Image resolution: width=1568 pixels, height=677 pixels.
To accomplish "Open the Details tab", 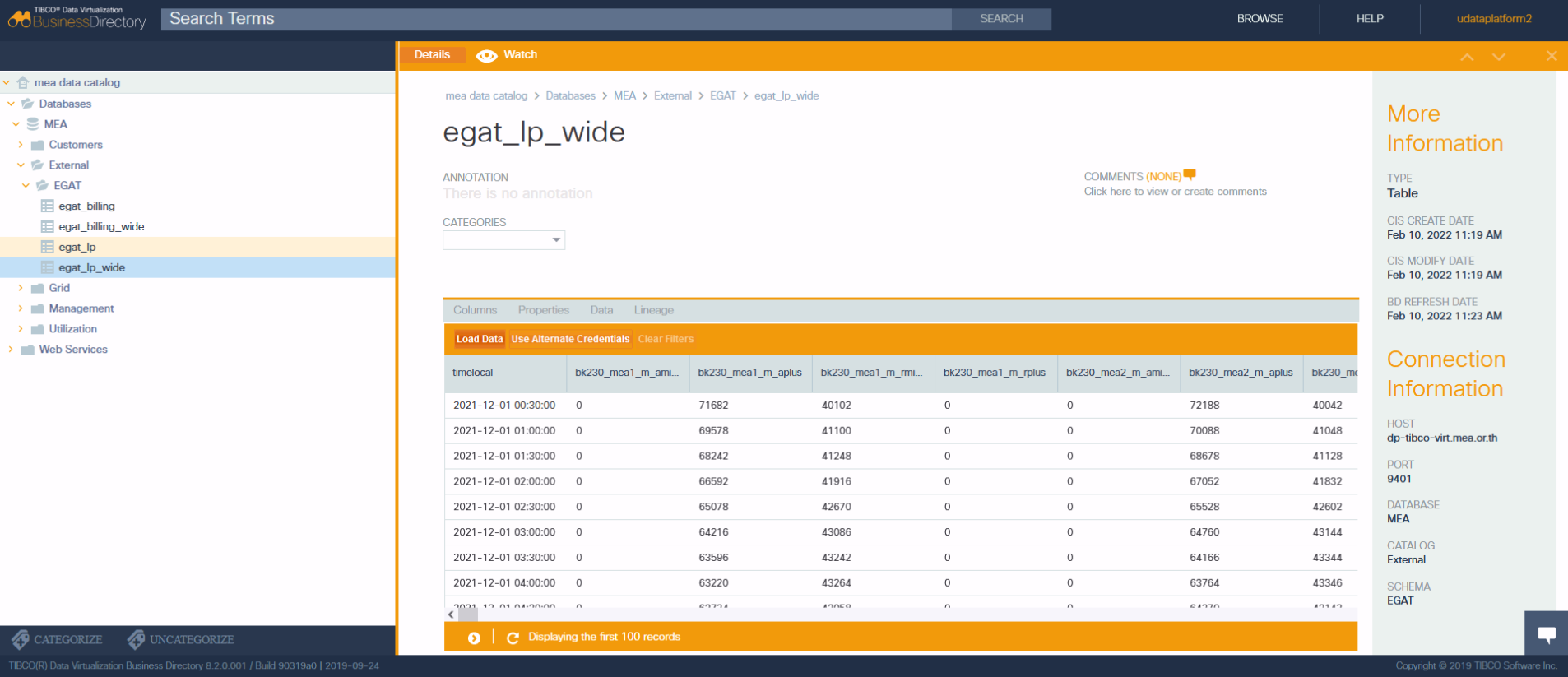I will coord(432,55).
